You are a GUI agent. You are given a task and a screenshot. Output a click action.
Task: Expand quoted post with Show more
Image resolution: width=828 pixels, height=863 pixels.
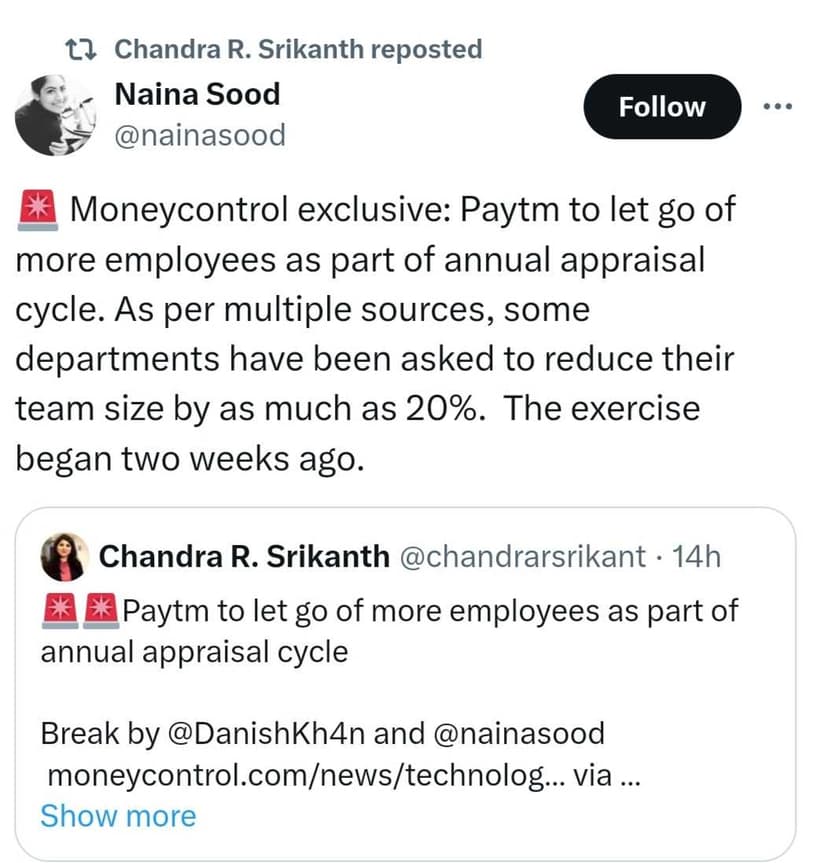118,816
